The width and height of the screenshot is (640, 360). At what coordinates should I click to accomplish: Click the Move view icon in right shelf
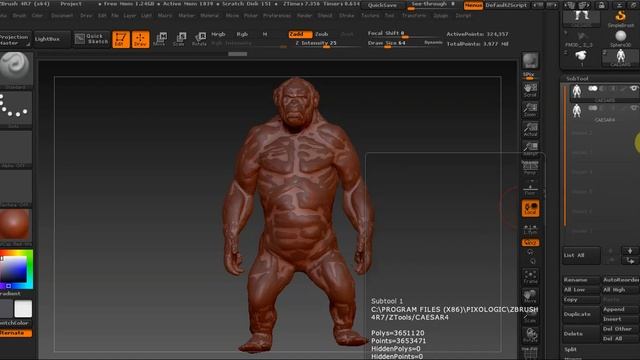pos(530,296)
